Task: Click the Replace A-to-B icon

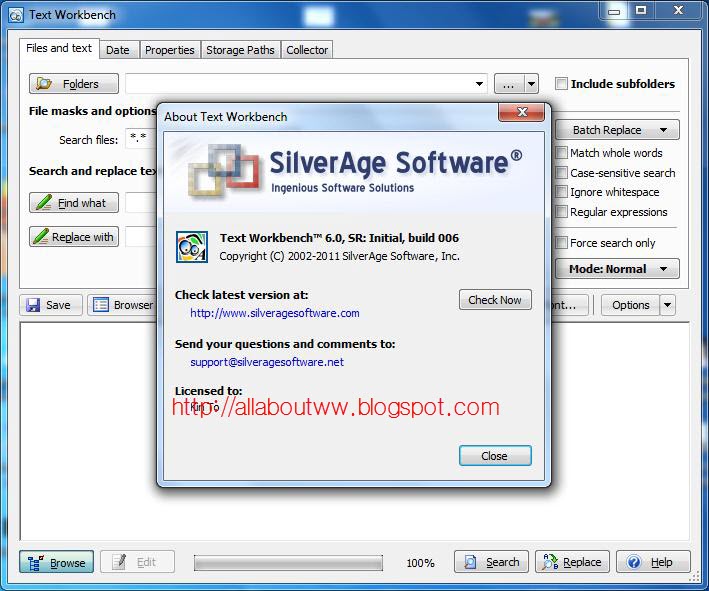Action: point(550,562)
